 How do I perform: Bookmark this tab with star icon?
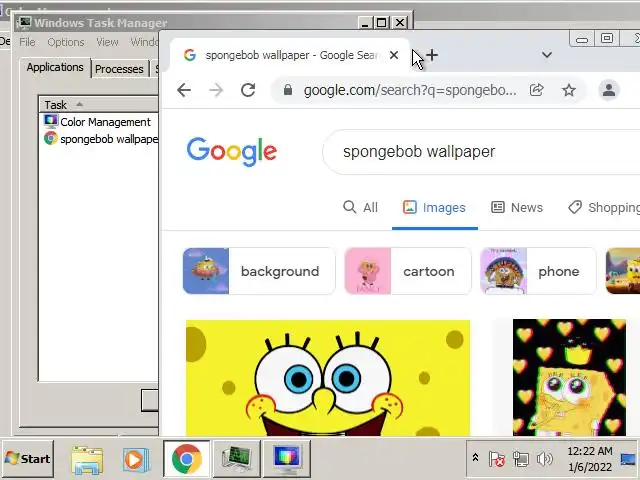[x=569, y=90]
